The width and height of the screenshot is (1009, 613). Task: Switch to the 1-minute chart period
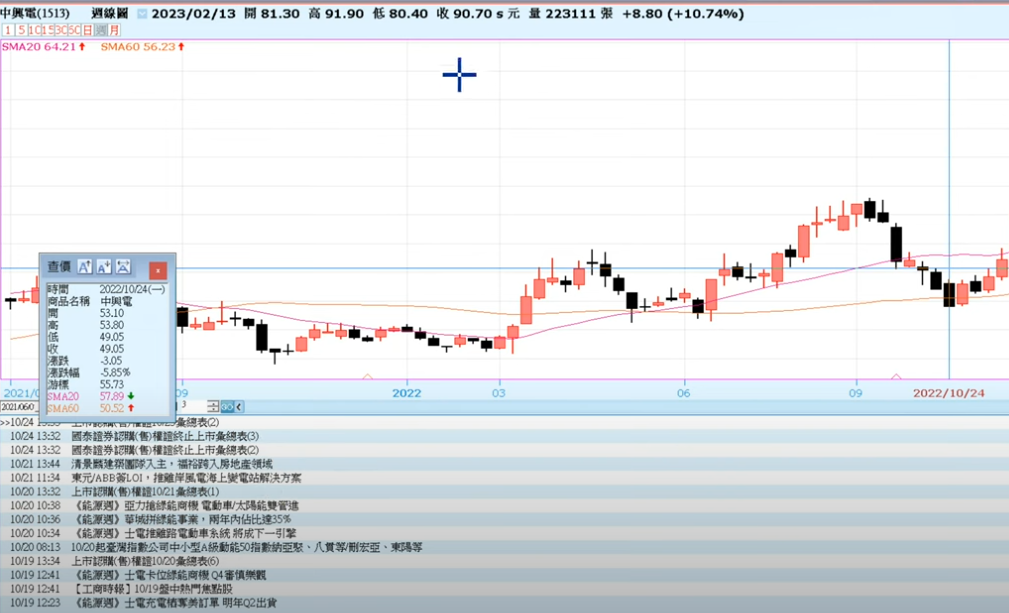[8, 31]
